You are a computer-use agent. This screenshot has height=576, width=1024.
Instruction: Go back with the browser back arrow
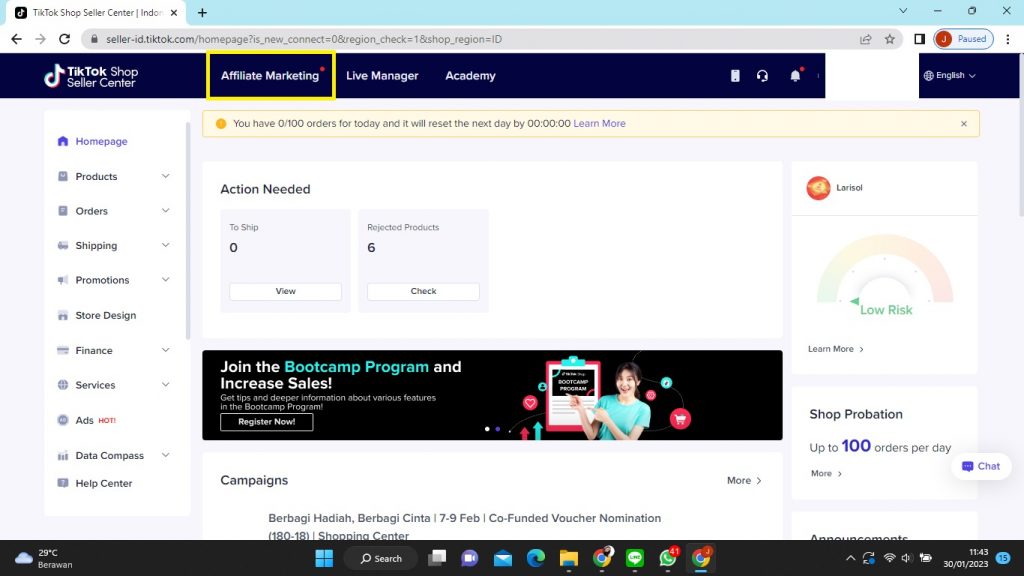tap(16, 39)
